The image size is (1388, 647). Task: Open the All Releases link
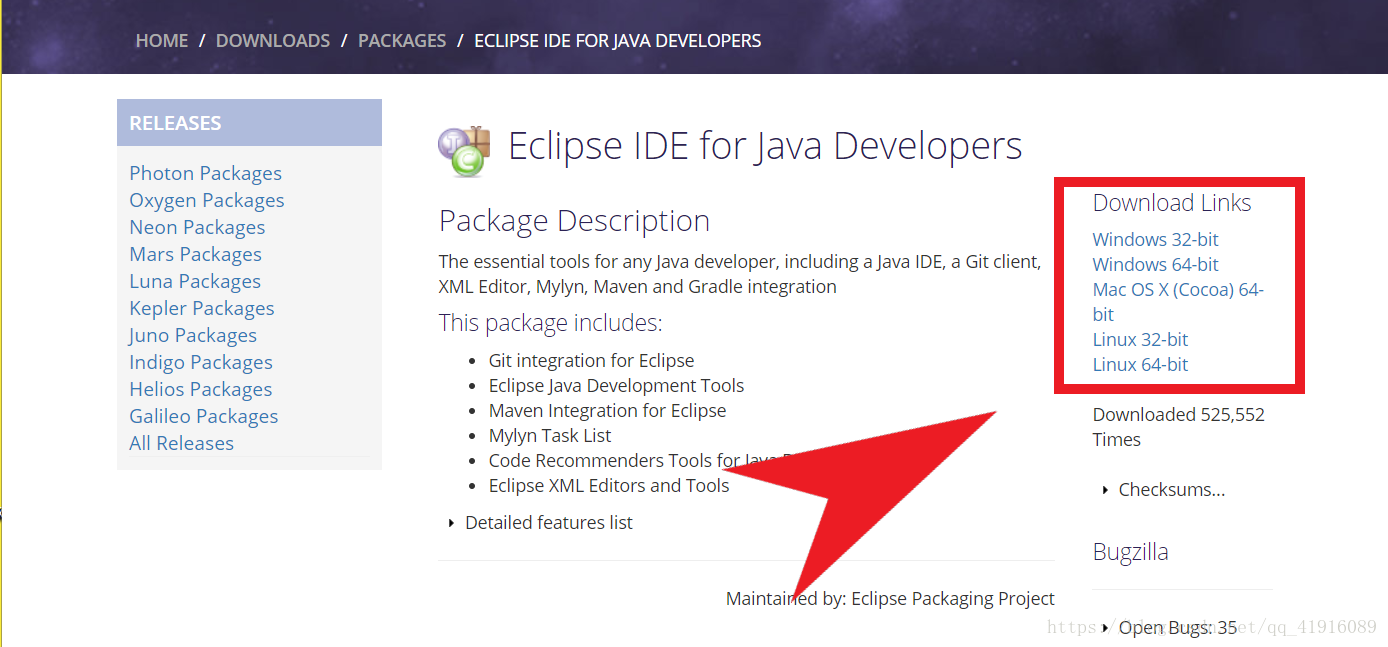coord(181,443)
